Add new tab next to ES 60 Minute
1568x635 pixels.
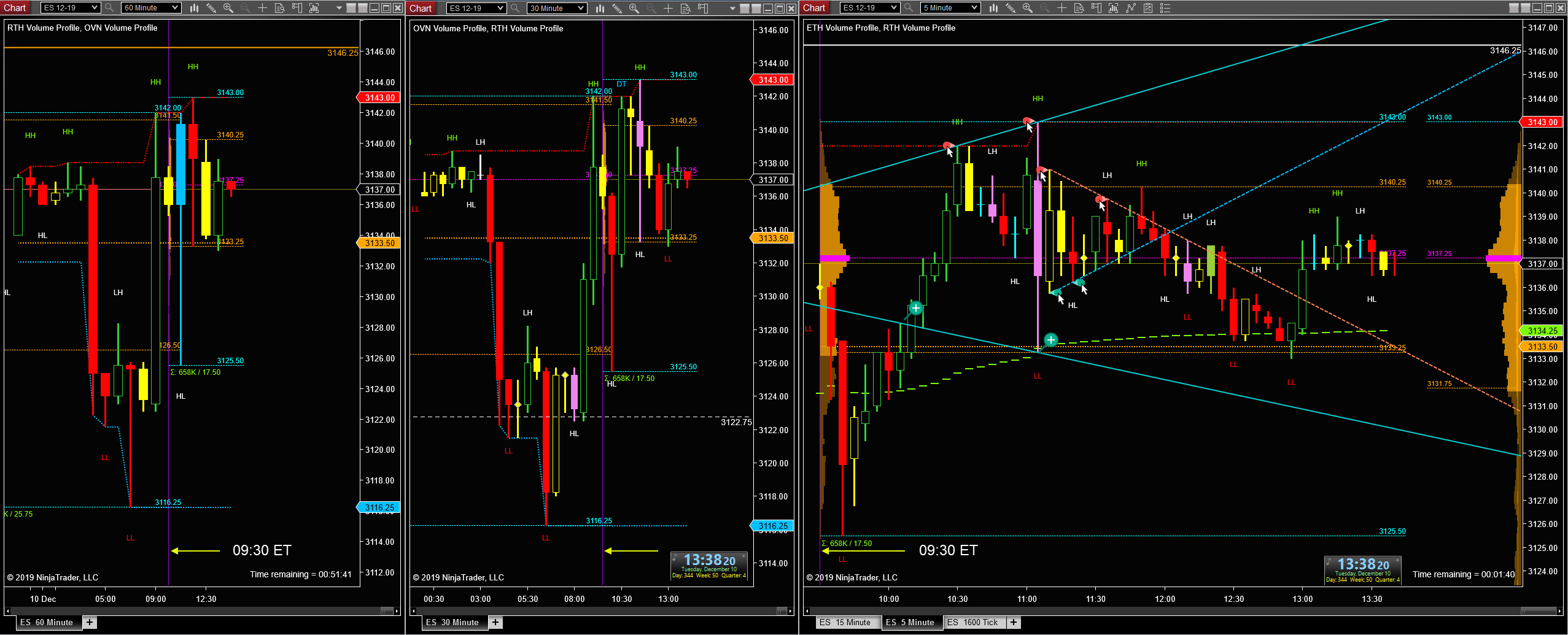(90, 622)
